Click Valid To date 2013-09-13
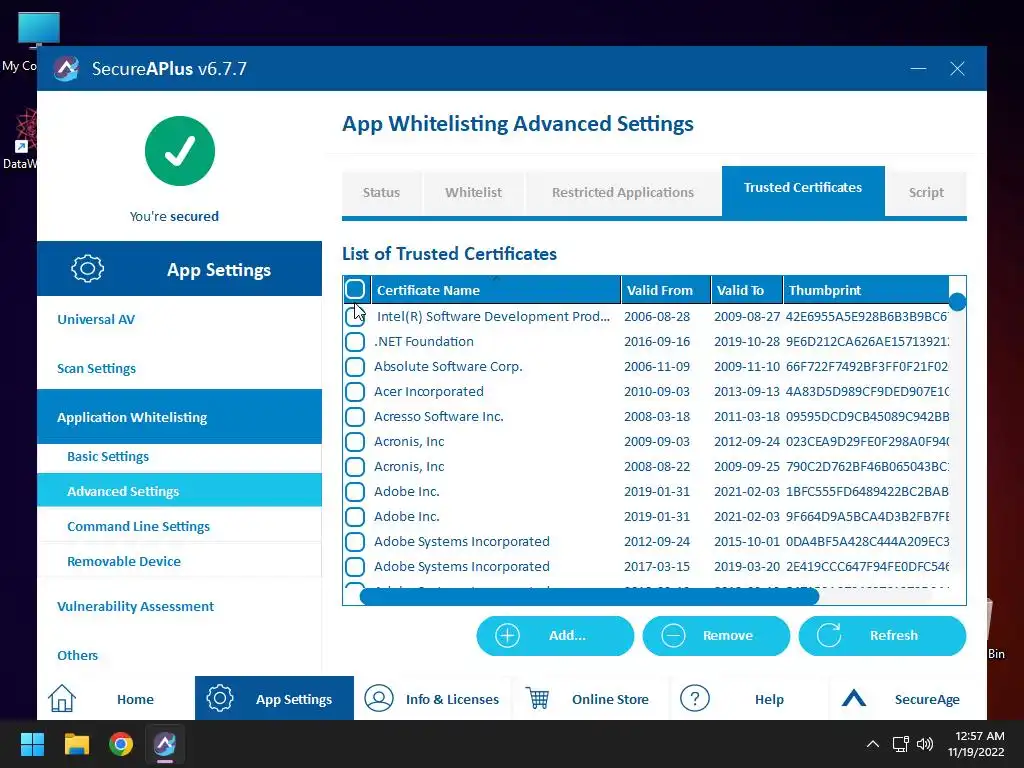 tap(746, 392)
